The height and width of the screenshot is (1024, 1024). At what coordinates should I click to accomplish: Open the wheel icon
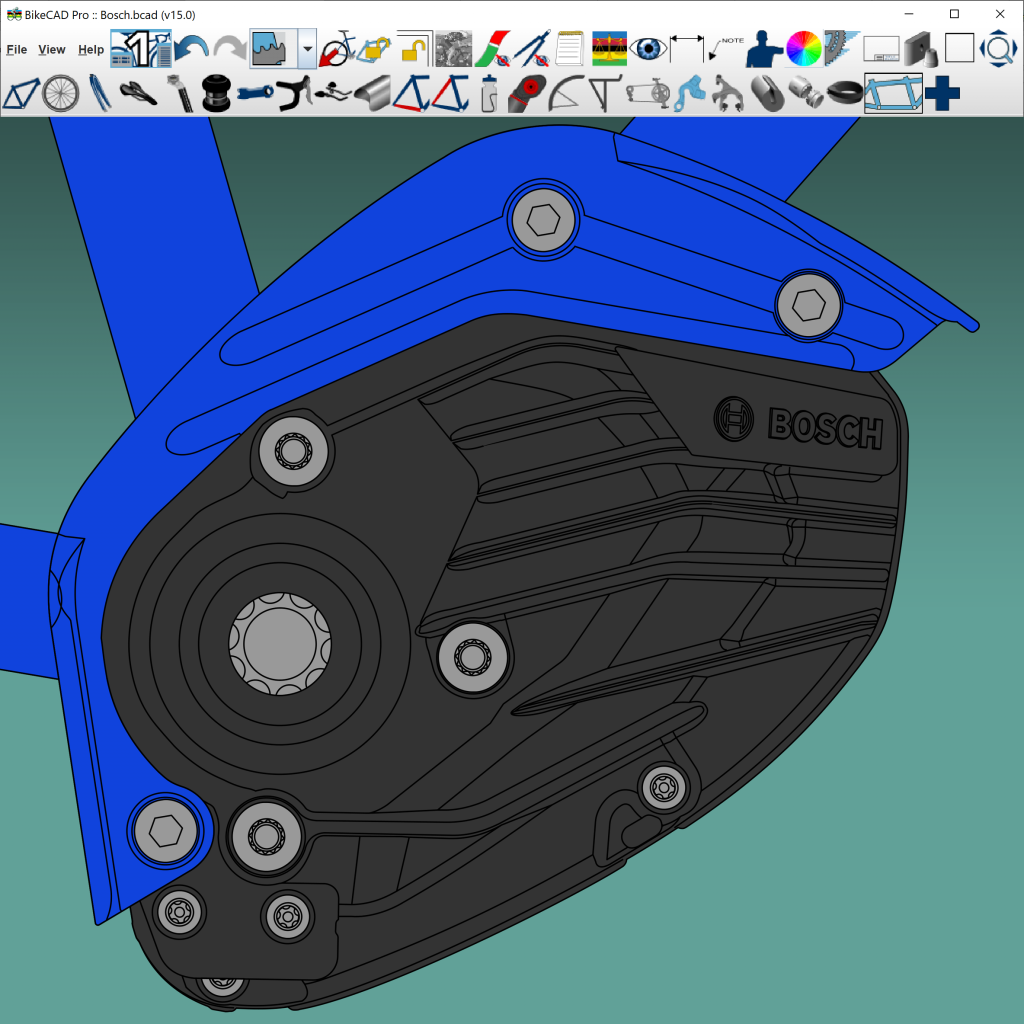point(61,94)
